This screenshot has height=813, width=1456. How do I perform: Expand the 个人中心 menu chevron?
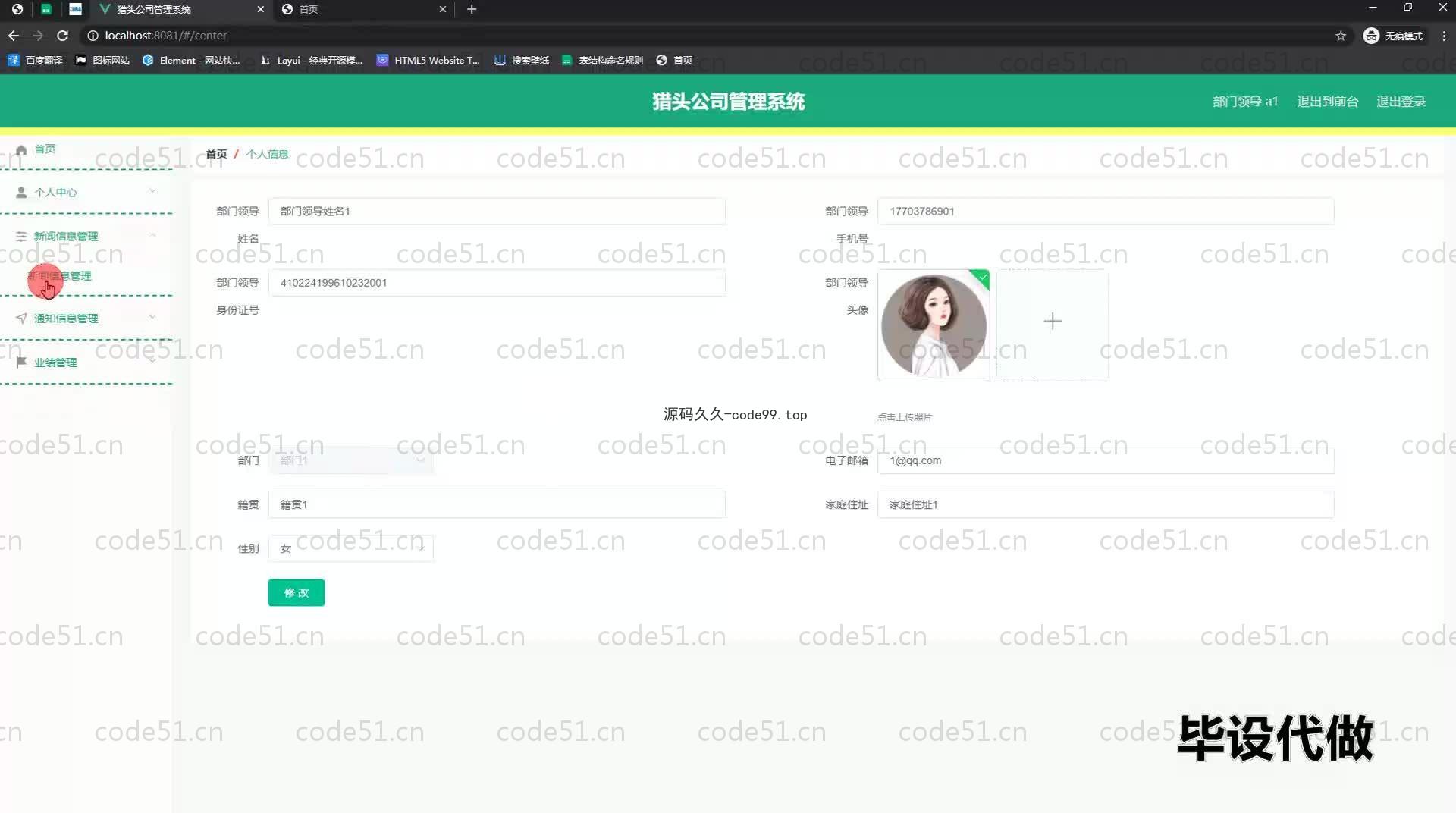[152, 192]
